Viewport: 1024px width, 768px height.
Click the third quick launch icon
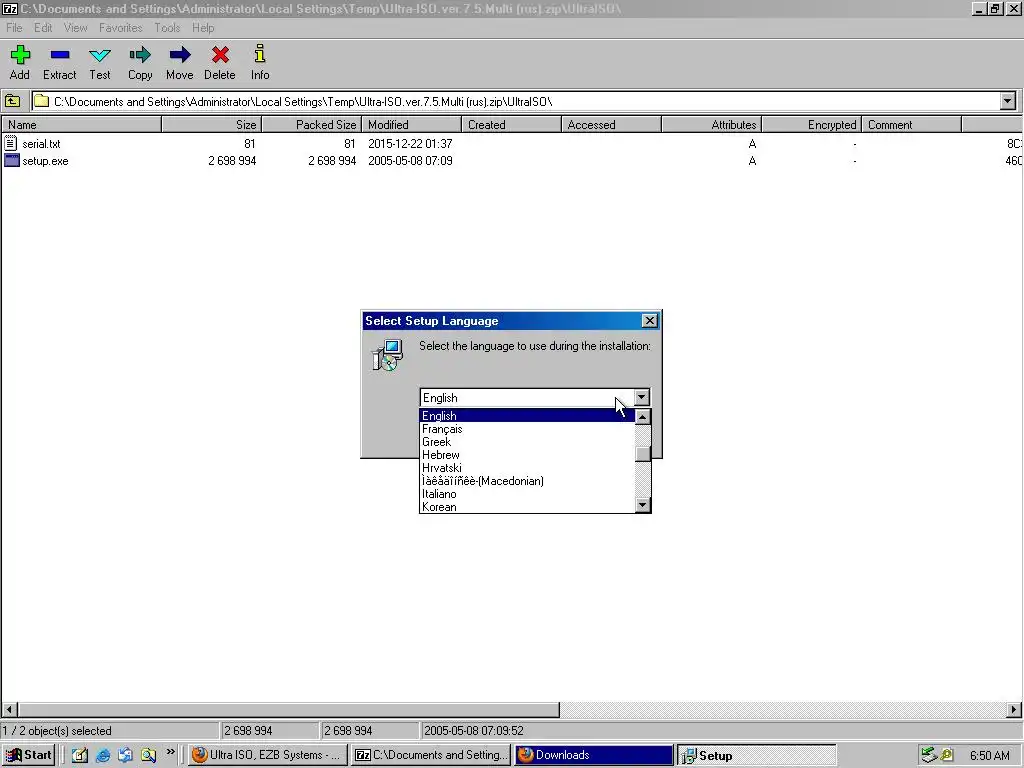pos(125,755)
